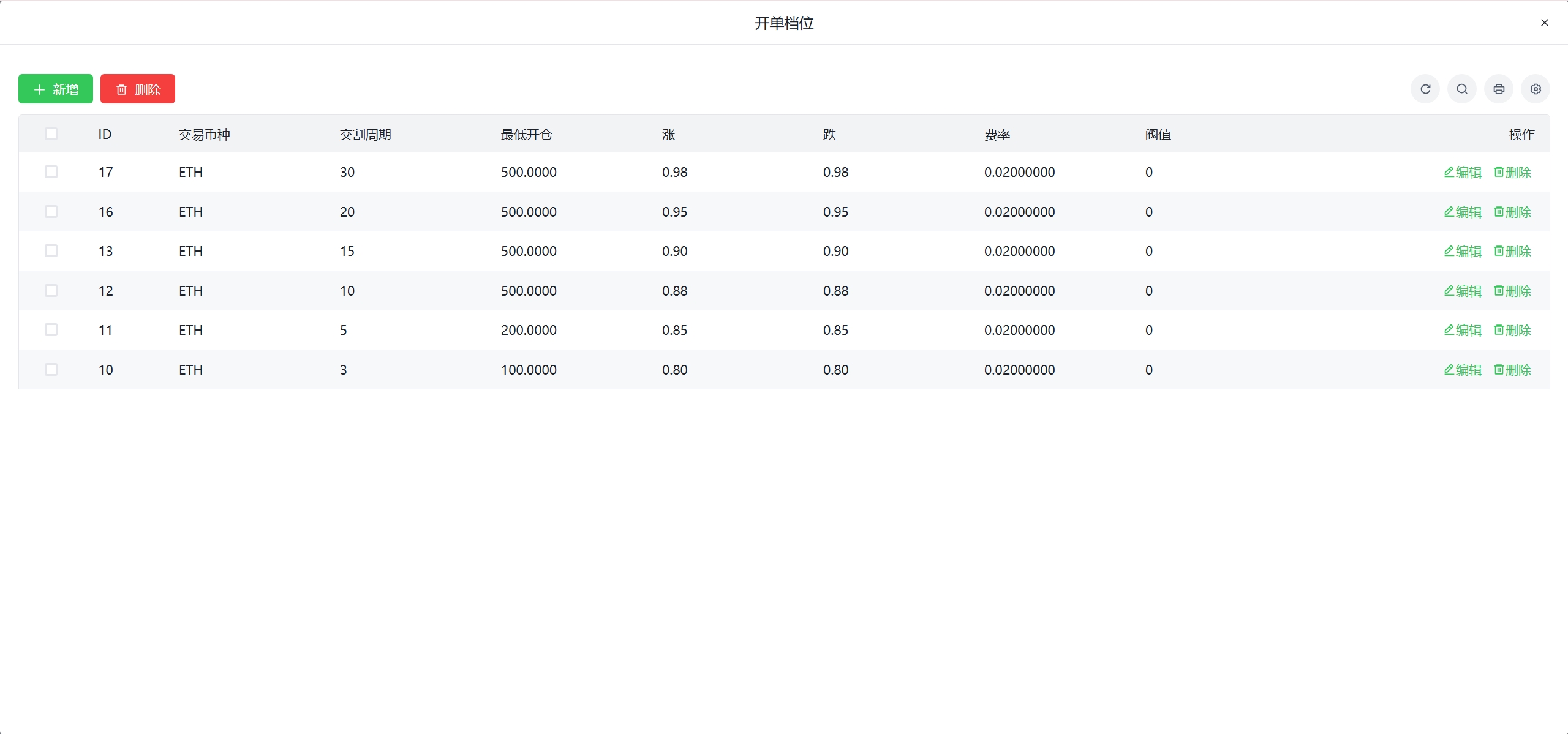Screen dimensions: 1568x734
Task: Click 删除 link for ID 12
Action: point(1512,291)
